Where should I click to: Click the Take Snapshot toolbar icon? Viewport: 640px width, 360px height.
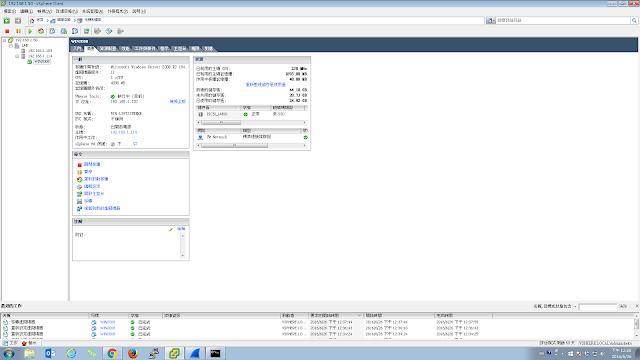coord(52,31)
